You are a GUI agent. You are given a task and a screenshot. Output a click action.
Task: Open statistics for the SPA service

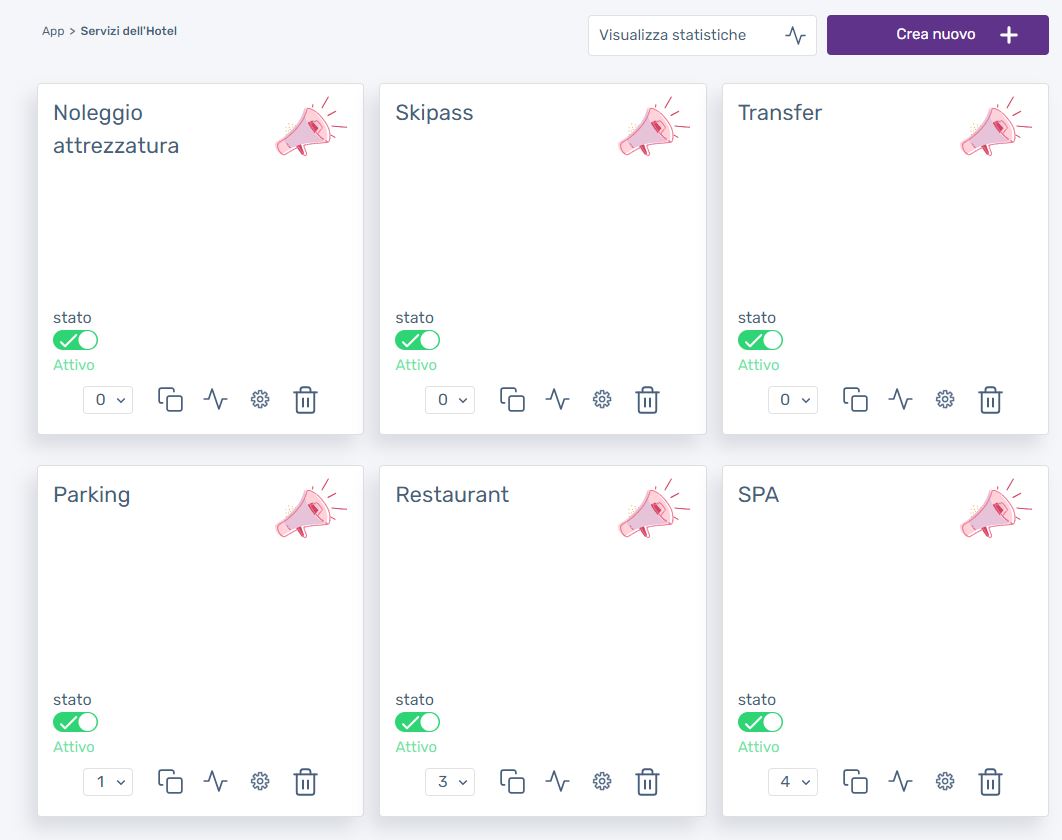[900, 782]
